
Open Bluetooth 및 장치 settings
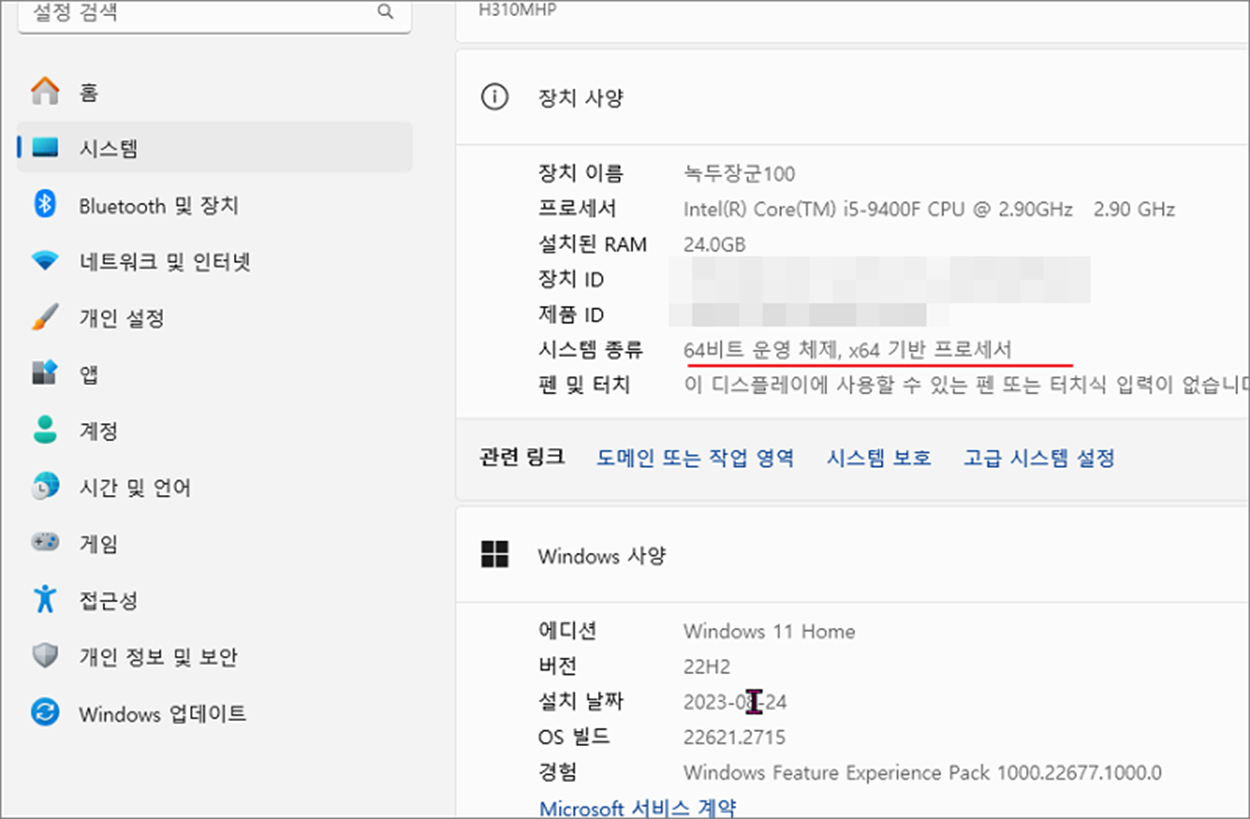[x=215, y=205]
